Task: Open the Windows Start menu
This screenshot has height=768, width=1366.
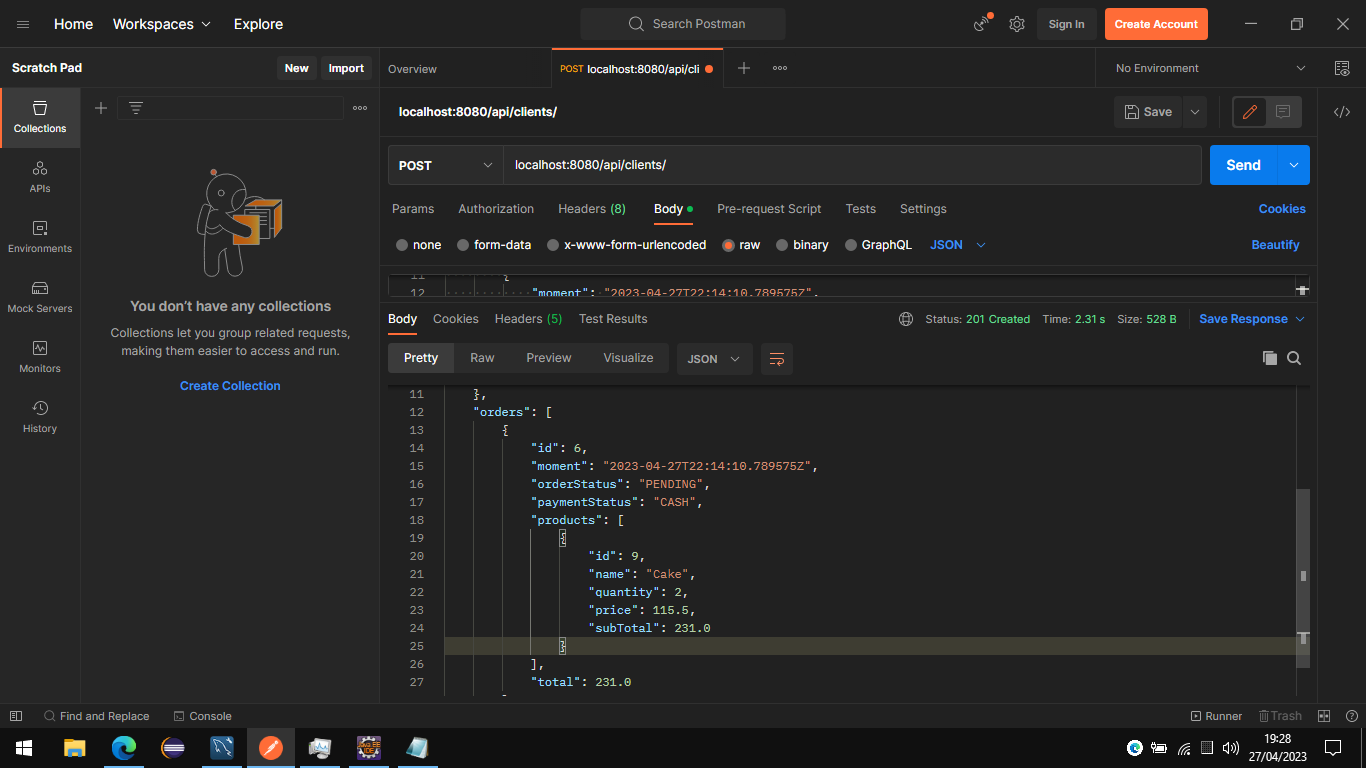Action: 24,748
